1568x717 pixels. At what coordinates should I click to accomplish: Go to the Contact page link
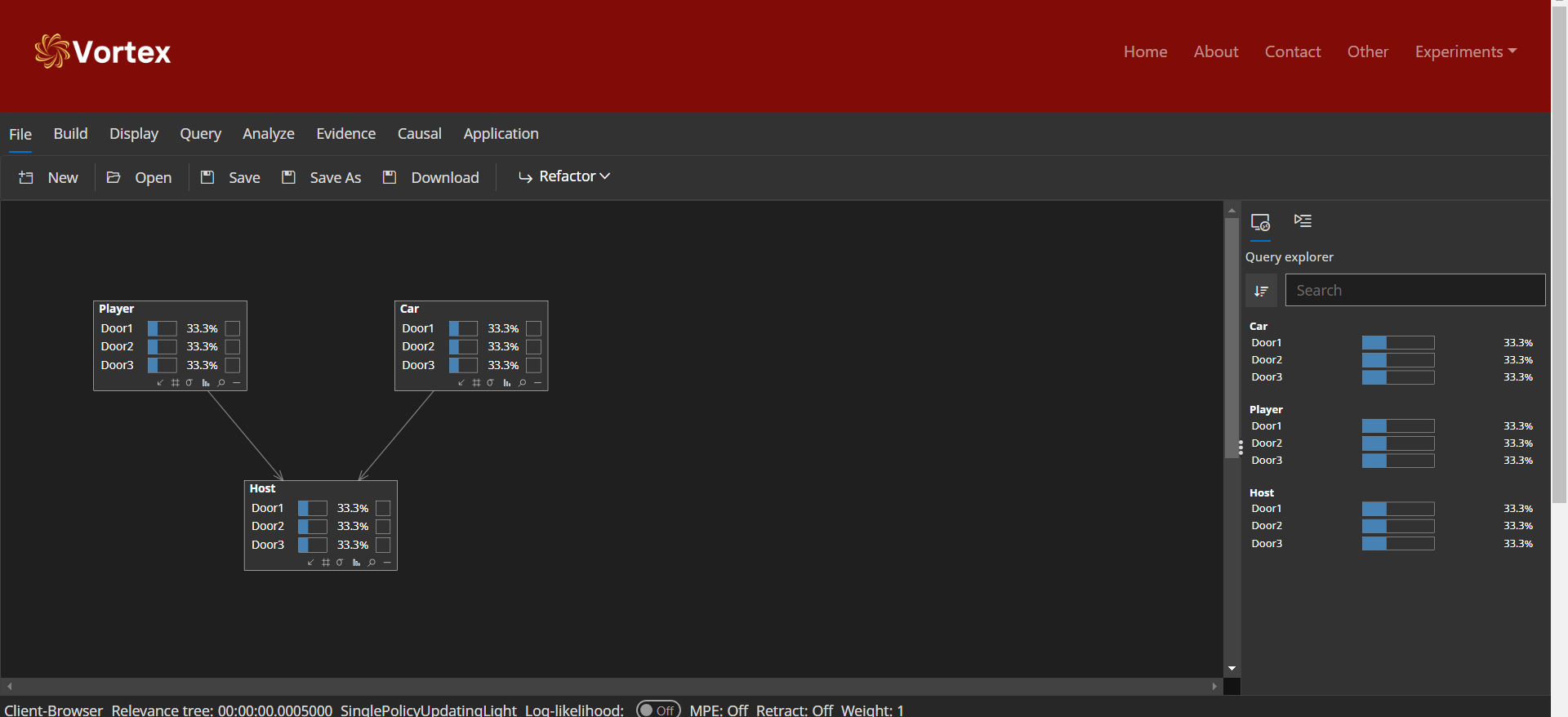point(1292,51)
